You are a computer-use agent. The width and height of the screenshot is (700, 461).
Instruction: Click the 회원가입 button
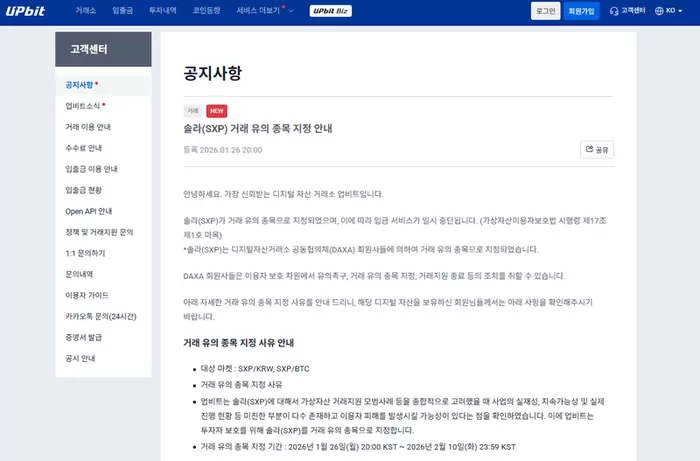pos(581,11)
